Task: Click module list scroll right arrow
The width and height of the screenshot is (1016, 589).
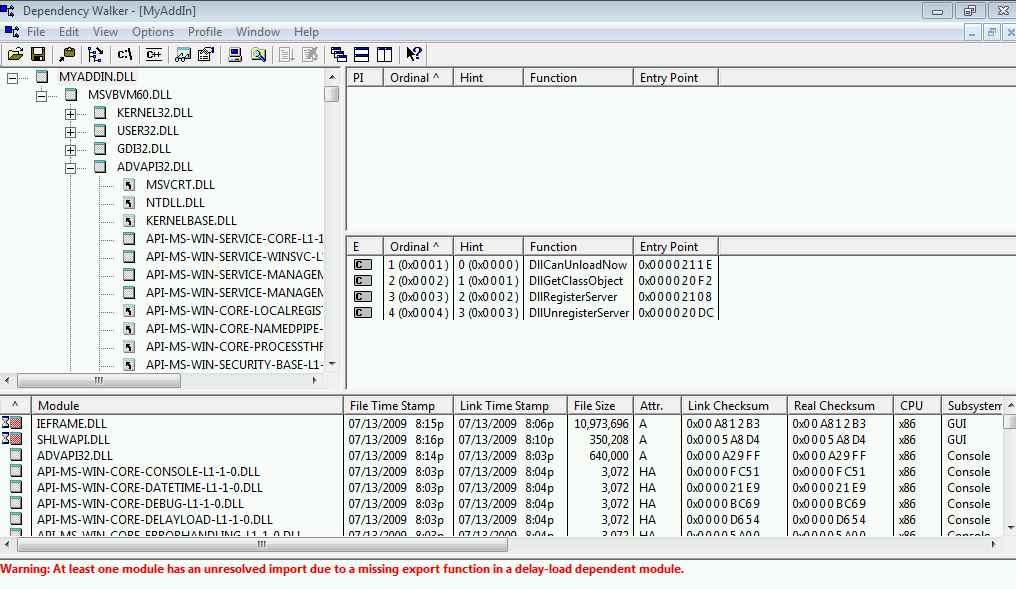Action: tap(993, 544)
